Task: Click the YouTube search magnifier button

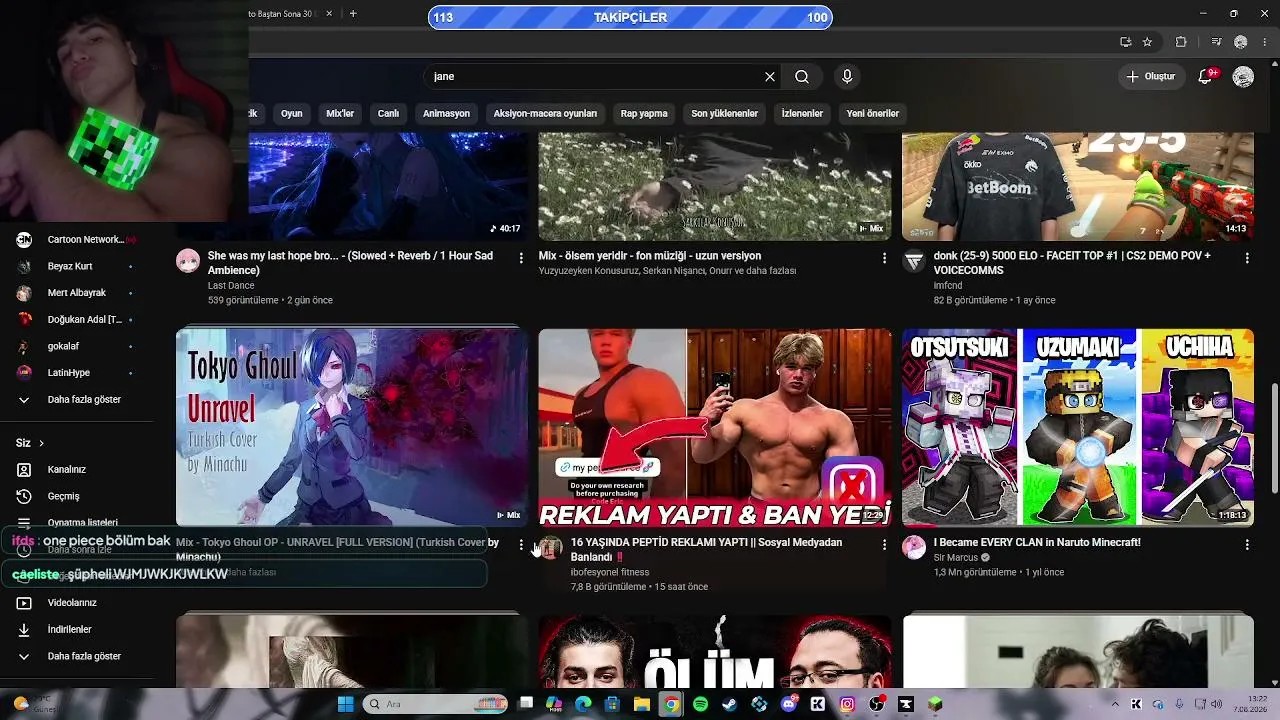Action: 802,76
